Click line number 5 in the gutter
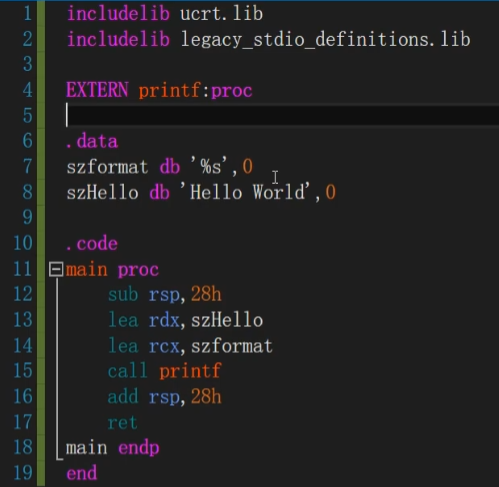This screenshot has width=499, height=487. tap(27, 116)
